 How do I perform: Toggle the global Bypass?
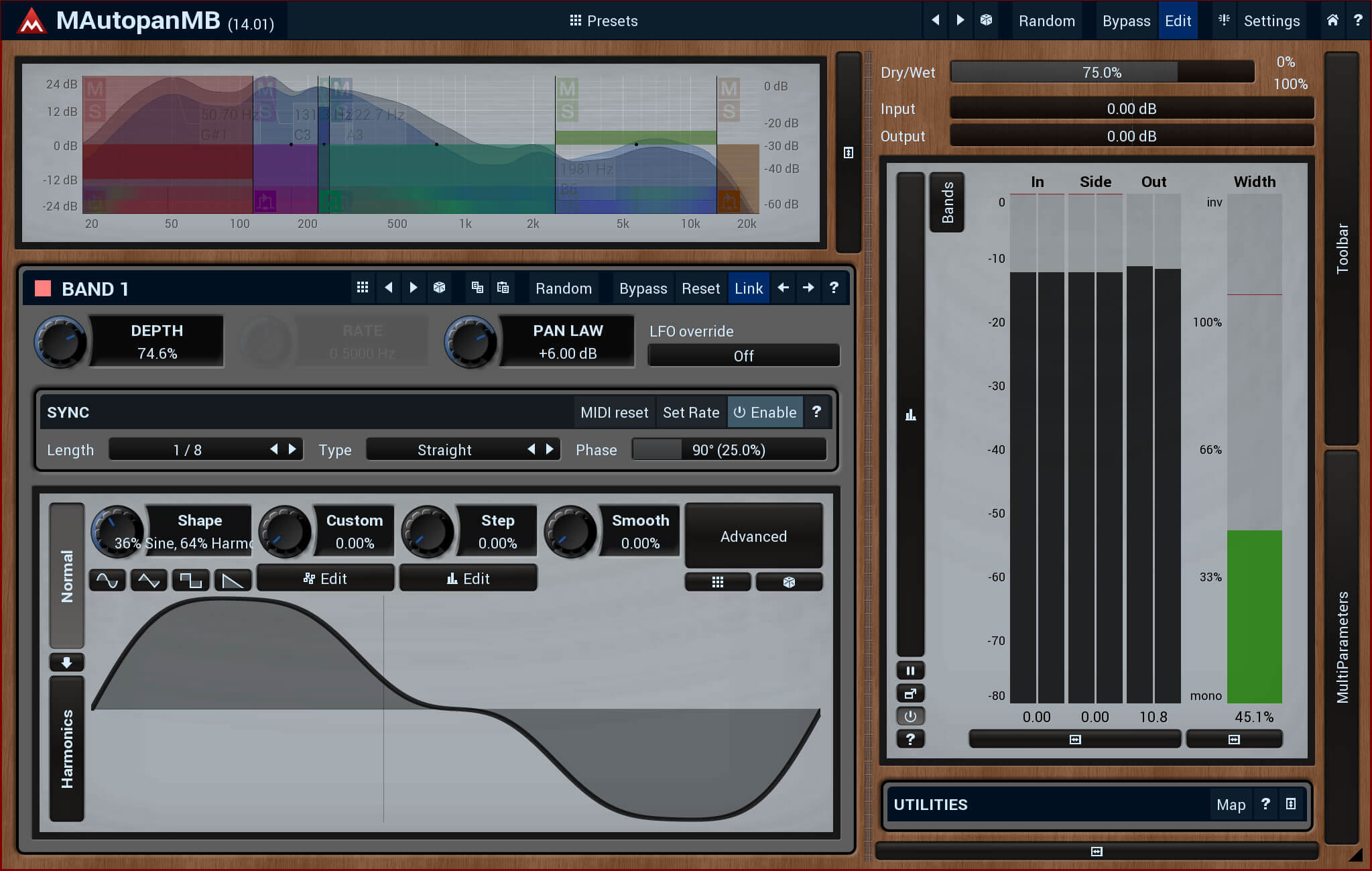point(1126,21)
